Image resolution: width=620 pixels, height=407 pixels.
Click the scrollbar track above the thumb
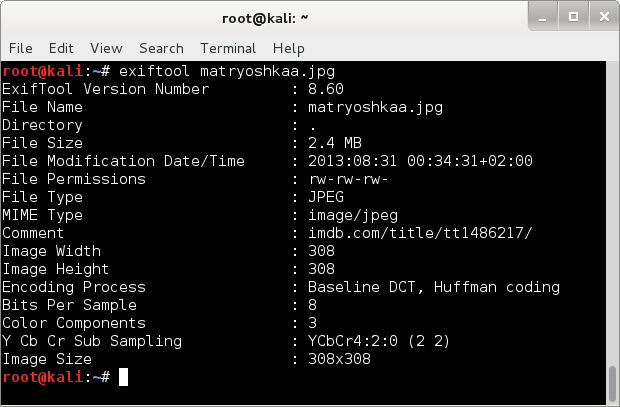pyautogui.click(x=612, y=214)
